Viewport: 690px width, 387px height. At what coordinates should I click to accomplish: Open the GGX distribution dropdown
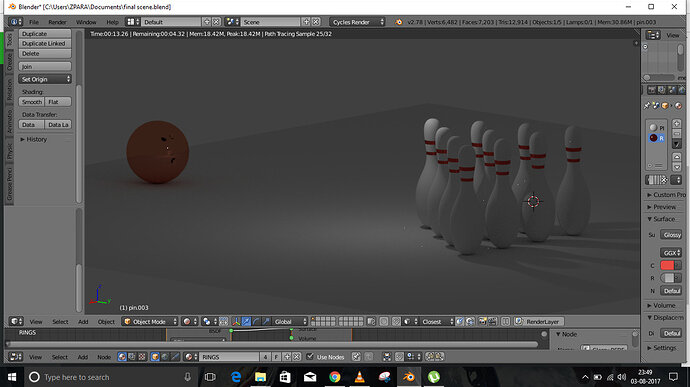[671, 253]
